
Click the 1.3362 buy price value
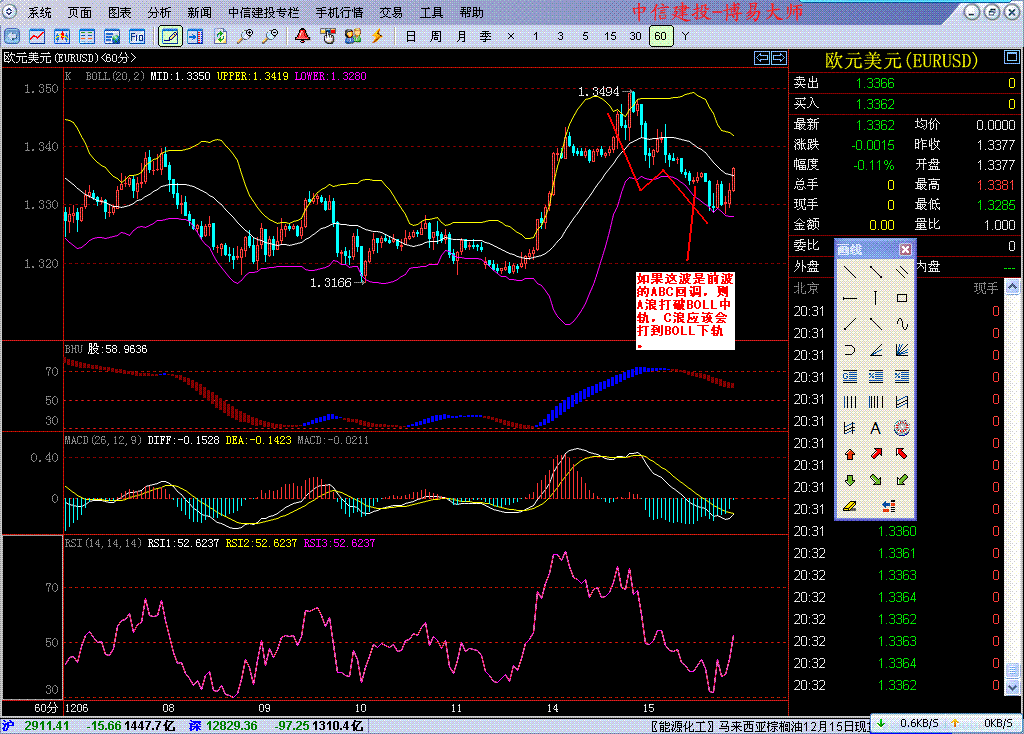coord(875,104)
